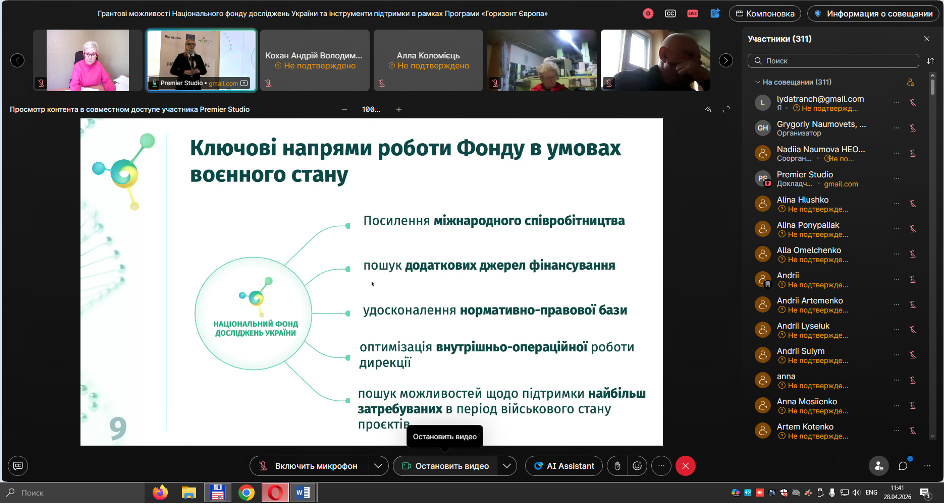Viewport: 944px width, 504px height.
Task: Expand video options dropdown arrow
Action: point(508,466)
